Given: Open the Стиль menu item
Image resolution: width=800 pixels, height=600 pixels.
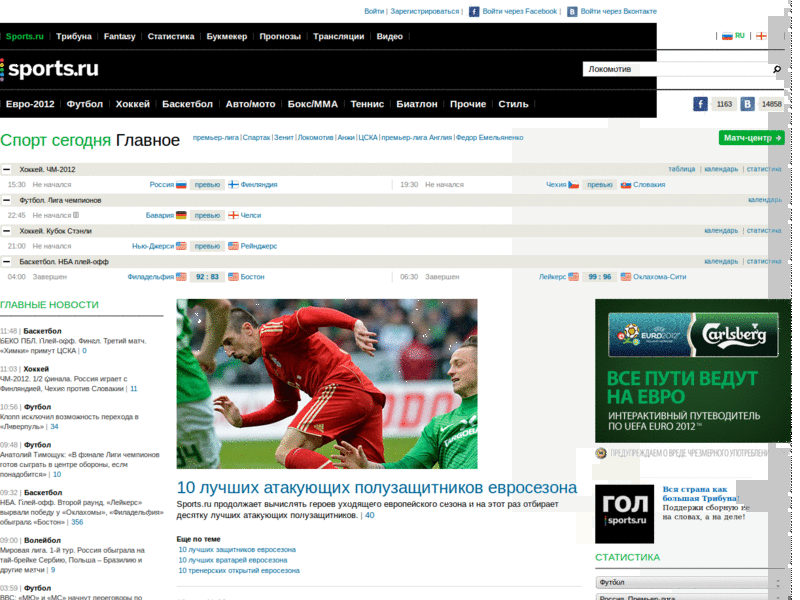Looking at the screenshot, I should (x=513, y=104).
